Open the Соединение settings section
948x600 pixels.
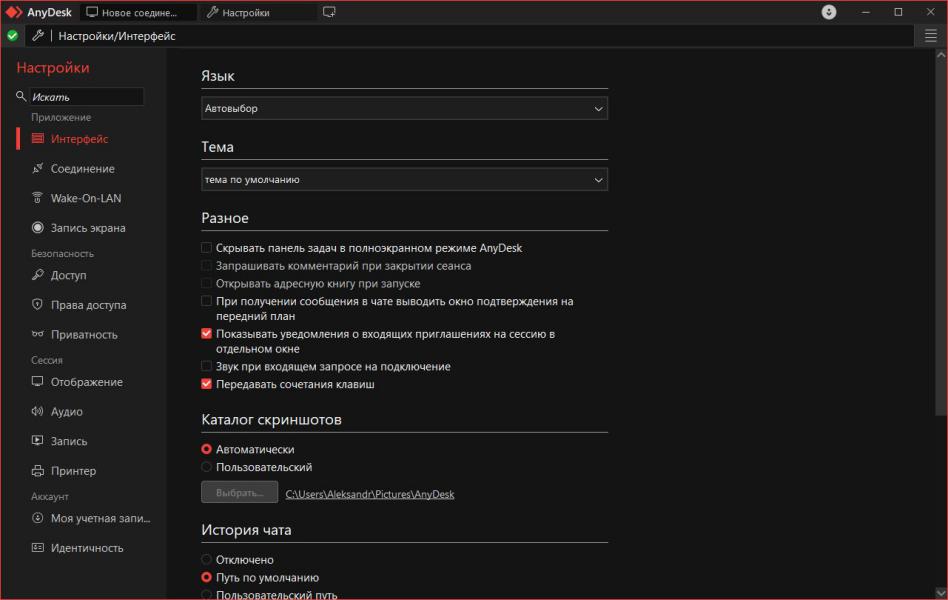tap(82, 169)
